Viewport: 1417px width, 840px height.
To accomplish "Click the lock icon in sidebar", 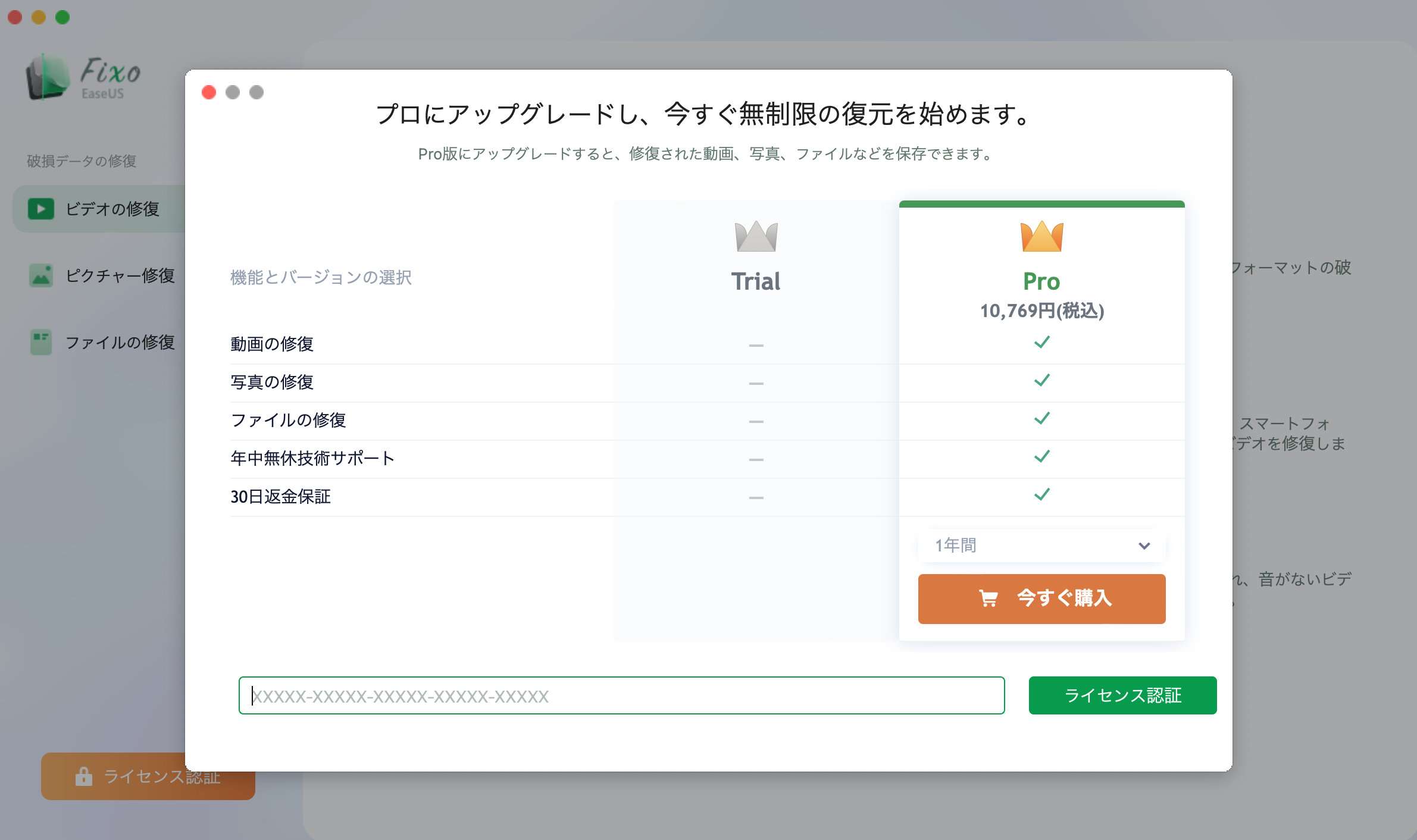I will [83, 776].
